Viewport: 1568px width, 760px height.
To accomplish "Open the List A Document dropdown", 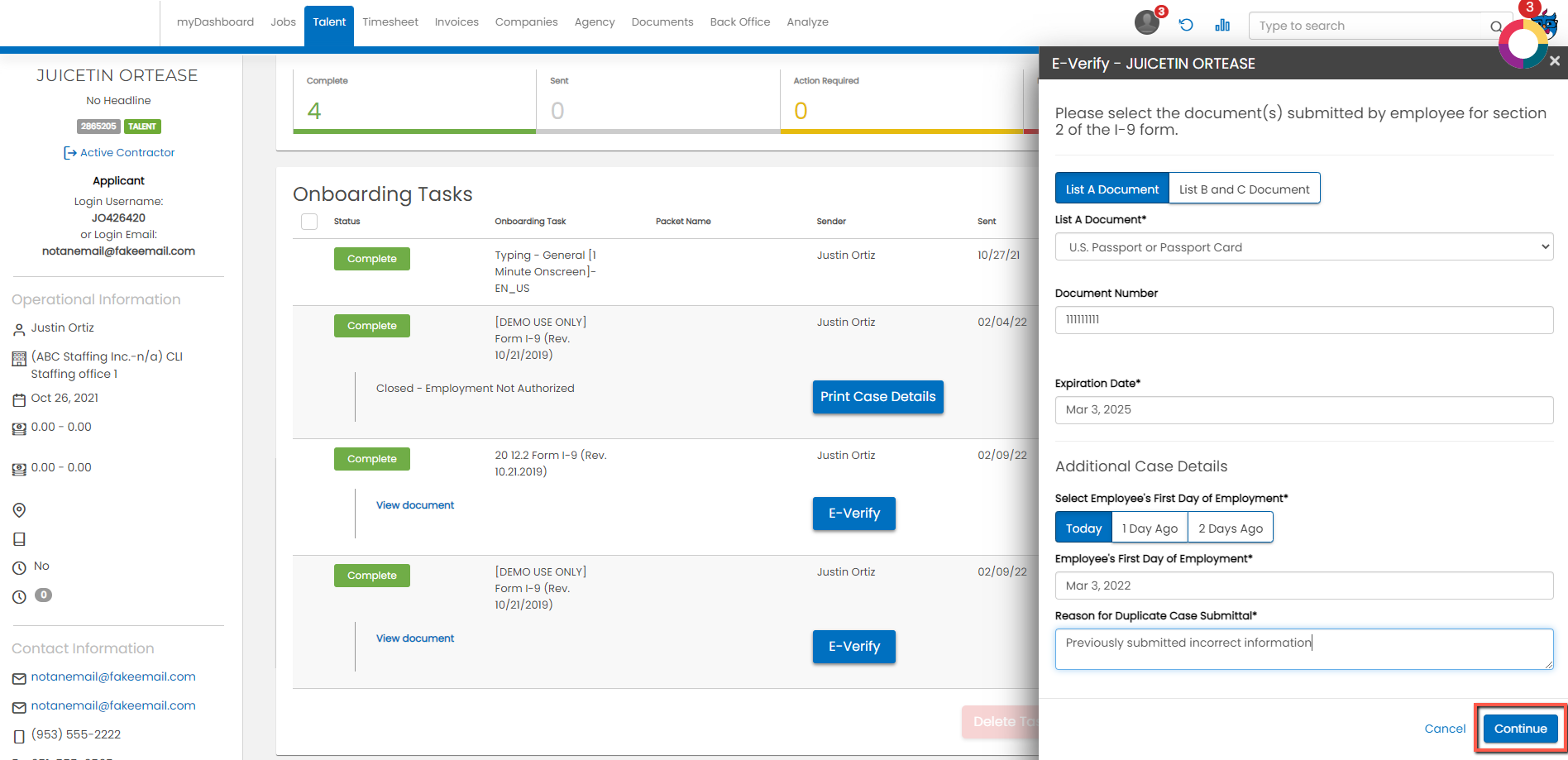I will (x=1304, y=246).
